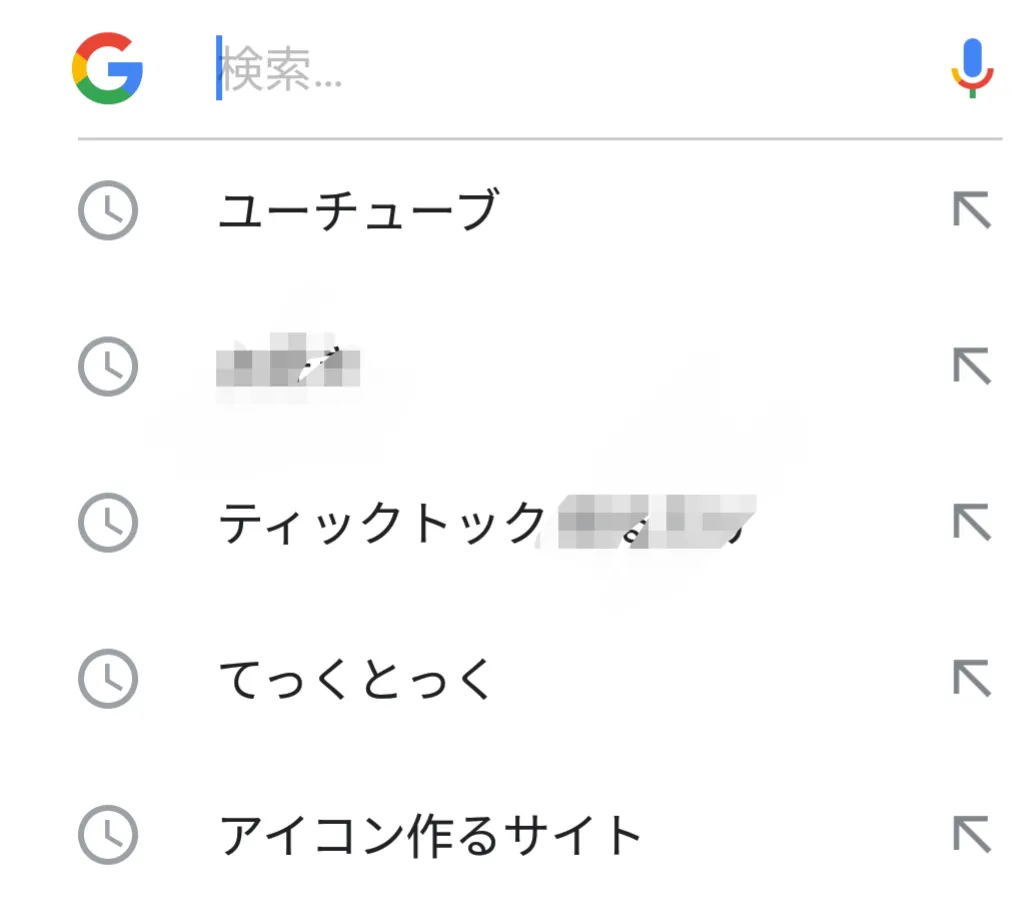Viewport: 1030px width, 901px height.
Task: Click history clock icon of blurred suggestion
Action: point(107,367)
